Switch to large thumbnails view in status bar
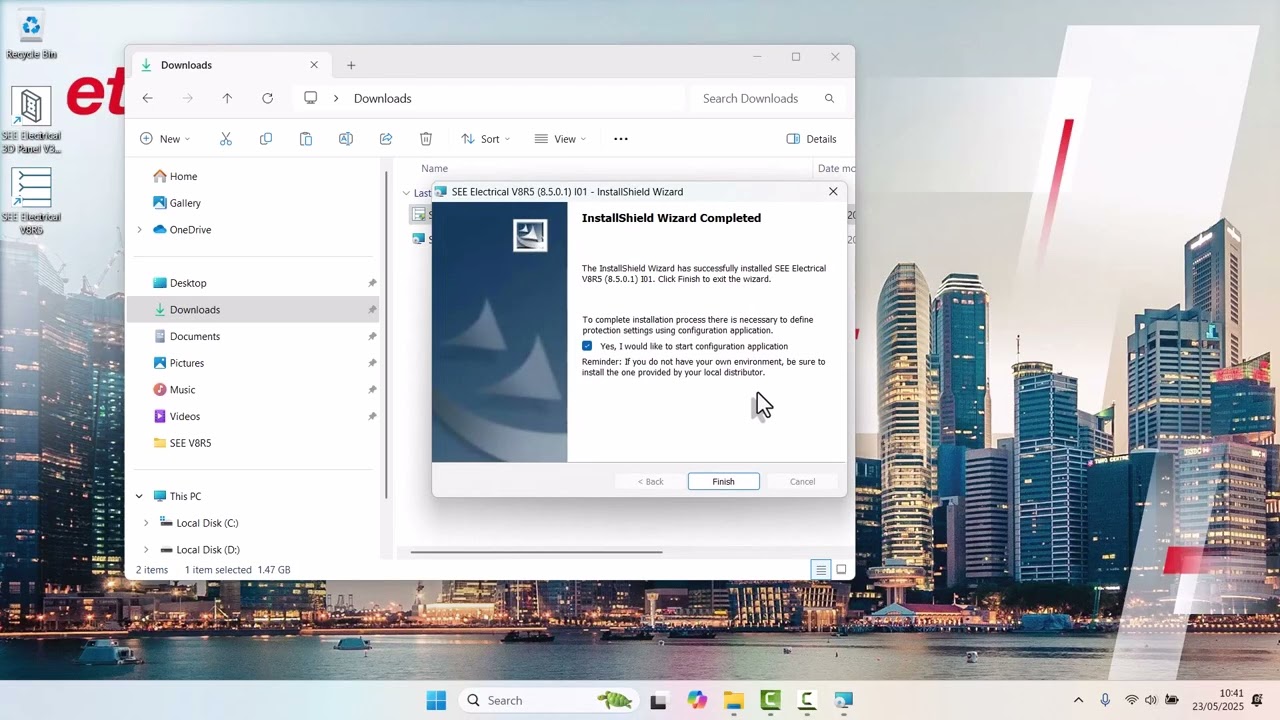Image resolution: width=1280 pixels, height=720 pixels. (x=841, y=570)
